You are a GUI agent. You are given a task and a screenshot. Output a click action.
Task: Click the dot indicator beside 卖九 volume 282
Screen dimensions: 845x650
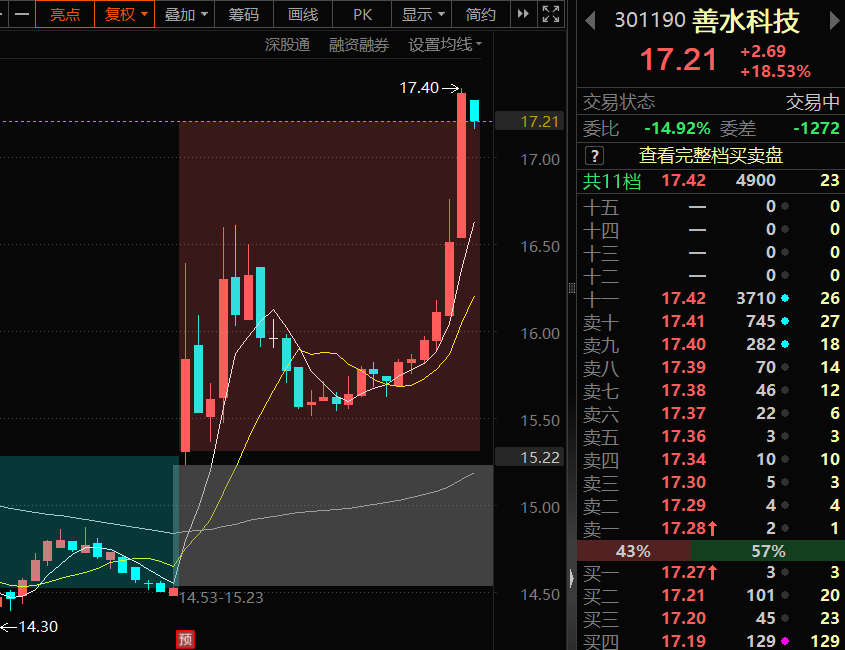point(785,344)
